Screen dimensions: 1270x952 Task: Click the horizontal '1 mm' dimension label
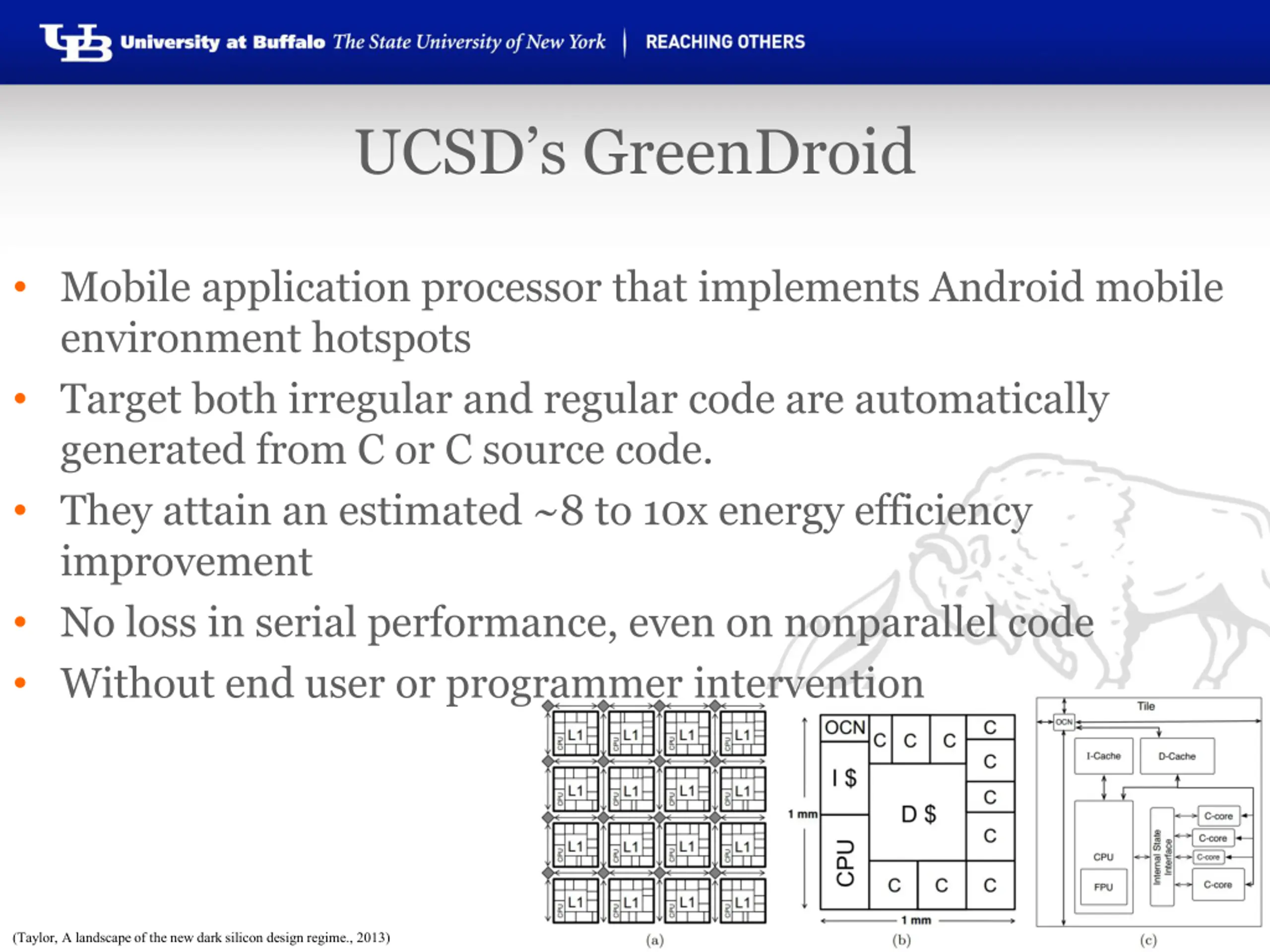(916, 920)
